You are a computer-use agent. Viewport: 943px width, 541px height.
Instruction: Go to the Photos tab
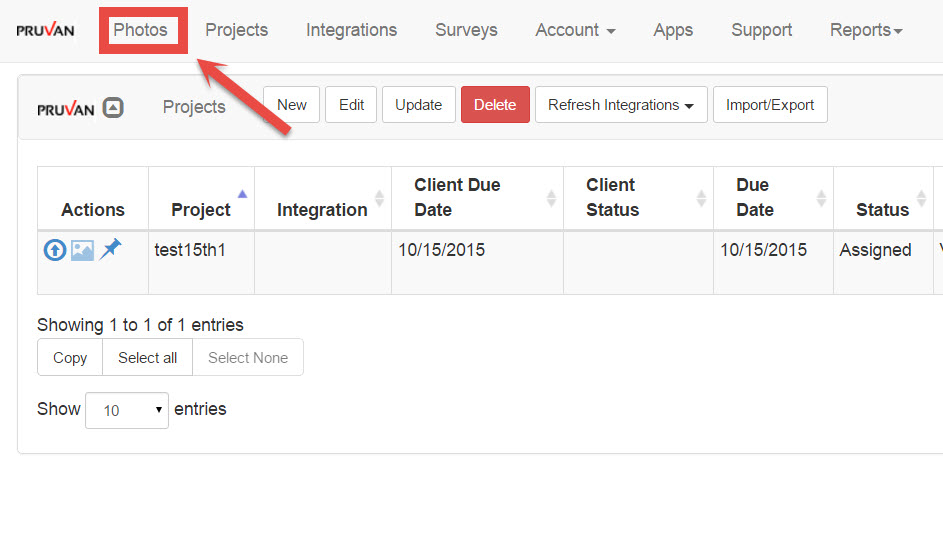coord(140,30)
